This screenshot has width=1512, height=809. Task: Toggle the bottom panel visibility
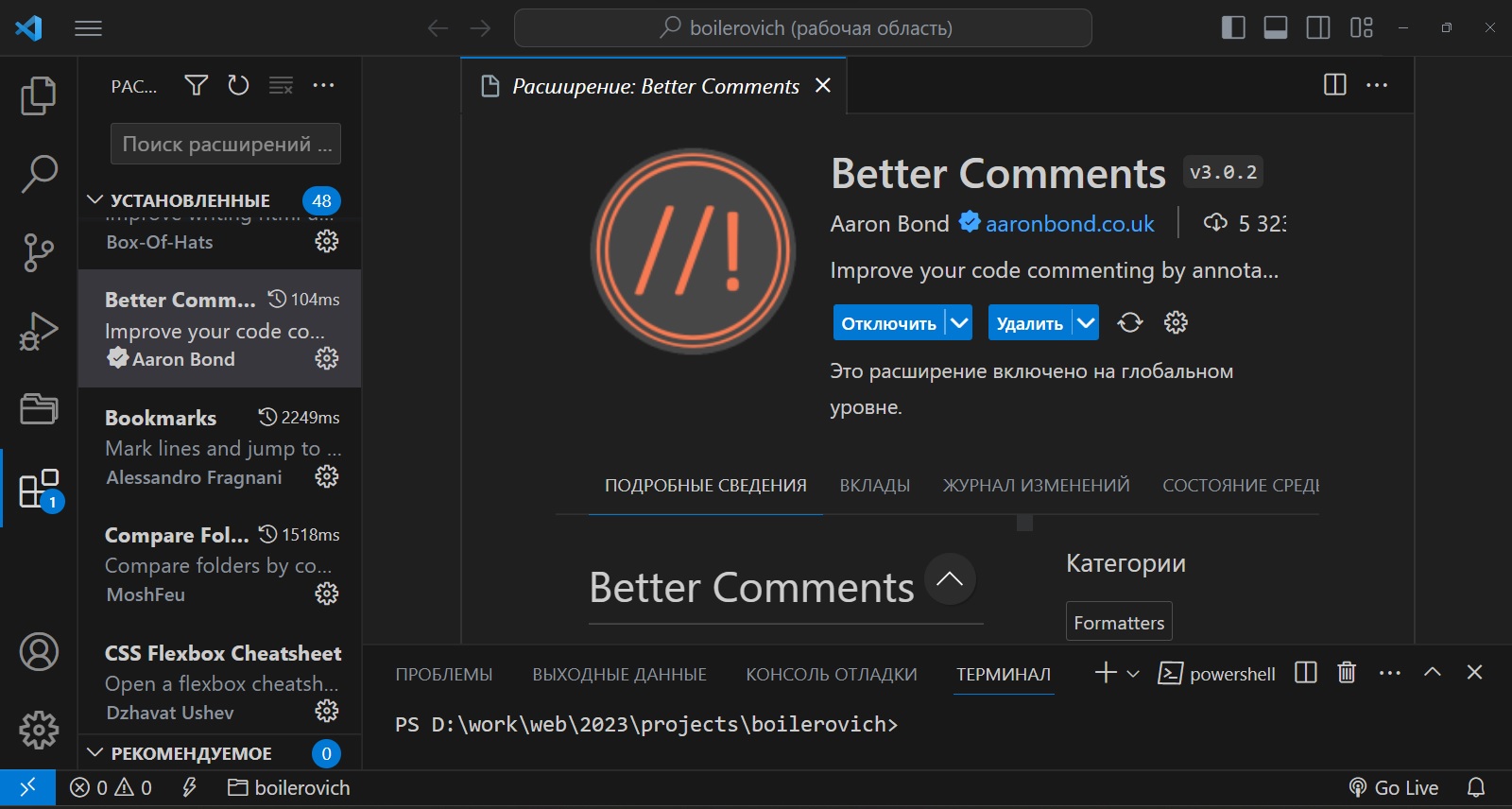coord(1276,27)
